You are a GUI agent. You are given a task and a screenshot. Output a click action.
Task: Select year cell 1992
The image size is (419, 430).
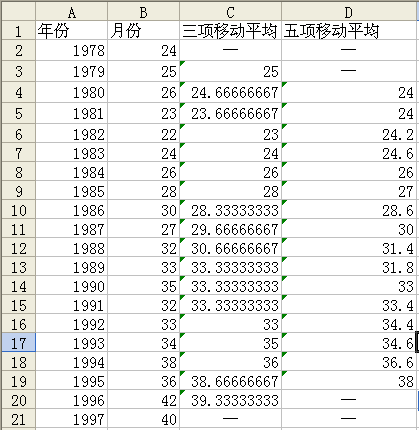tap(72, 324)
